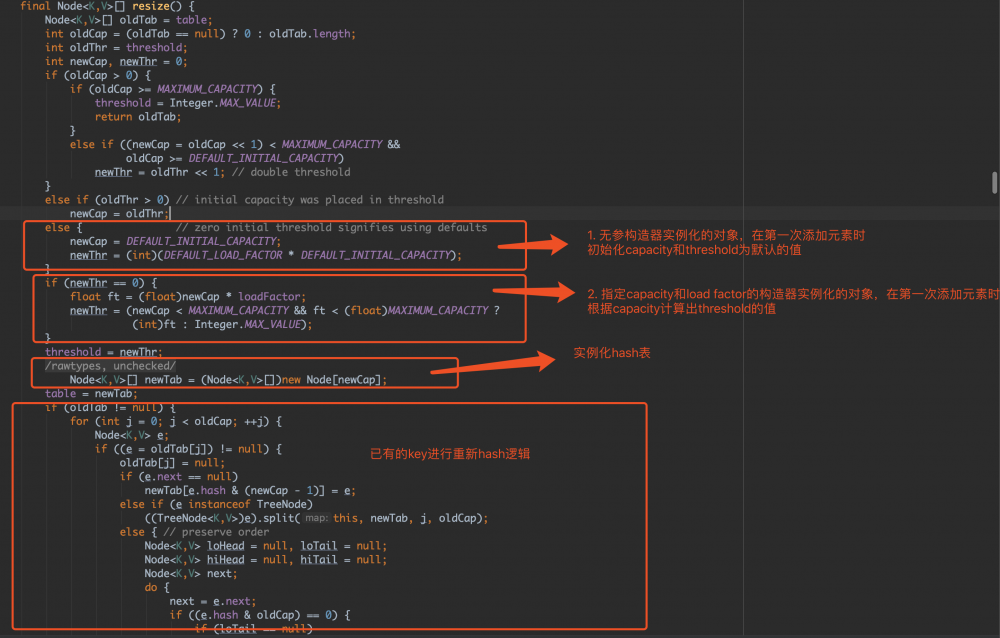This screenshot has height=638, width=1000.
Task: Click the threshold variable assignment
Action: click(x=75, y=351)
